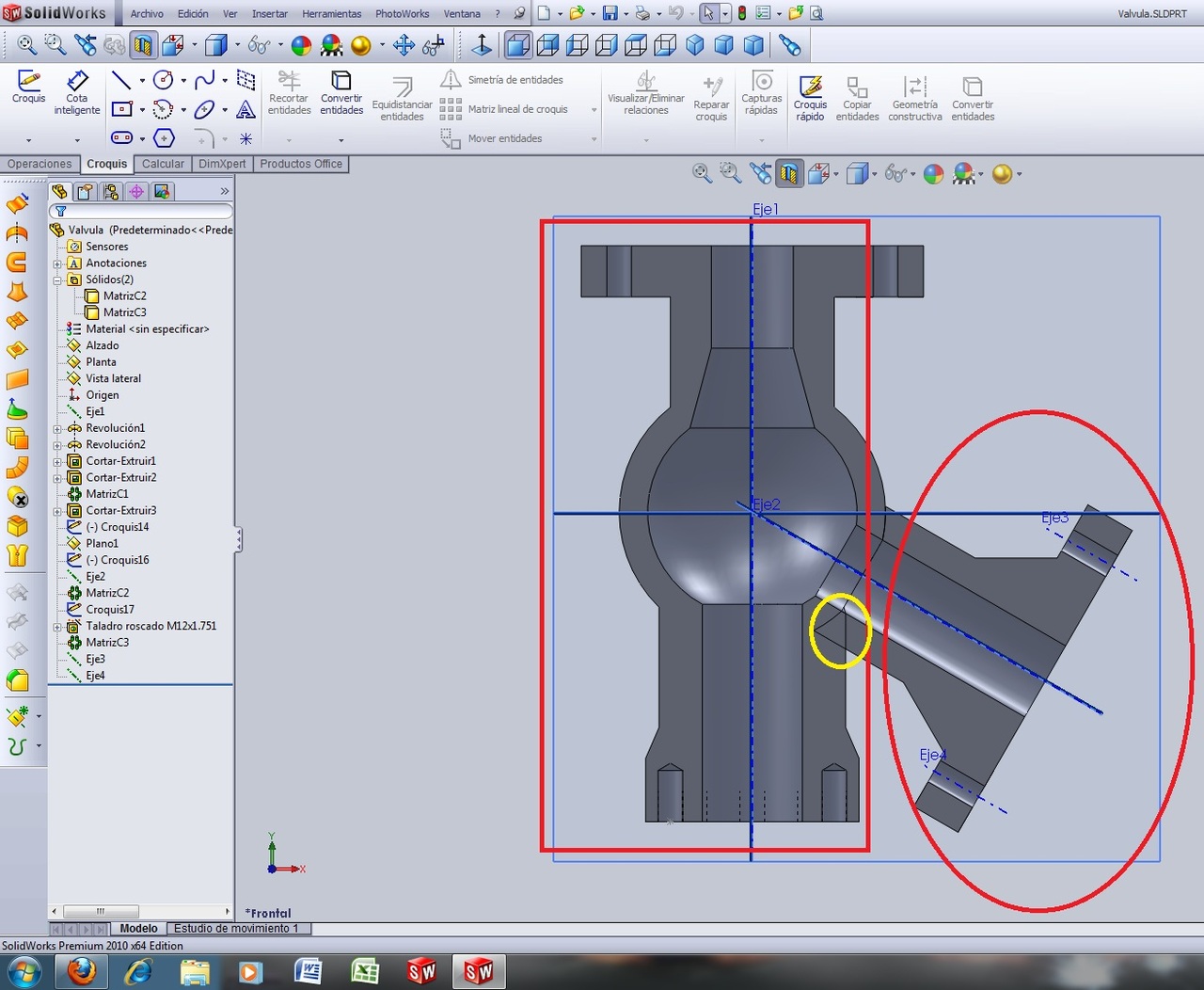The image size is (1204, 990).
Task: Expand the Anotaciones tree node
Action: pos(57,263)
